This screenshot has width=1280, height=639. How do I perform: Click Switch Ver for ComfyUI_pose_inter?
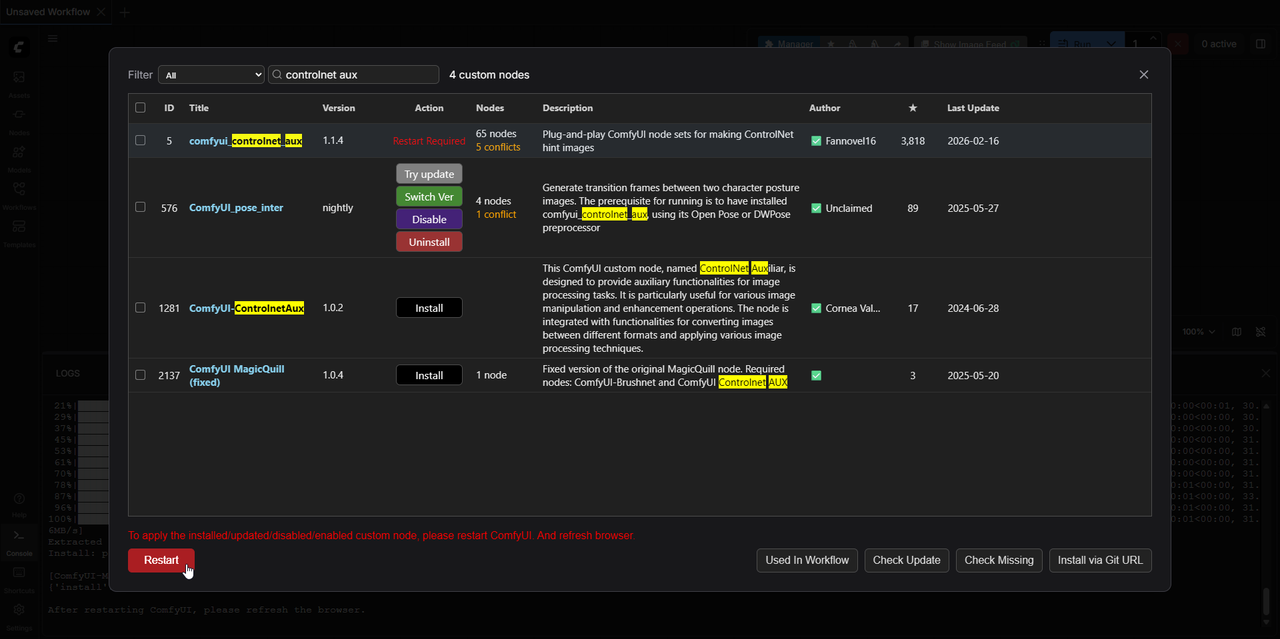pos(429,197)
